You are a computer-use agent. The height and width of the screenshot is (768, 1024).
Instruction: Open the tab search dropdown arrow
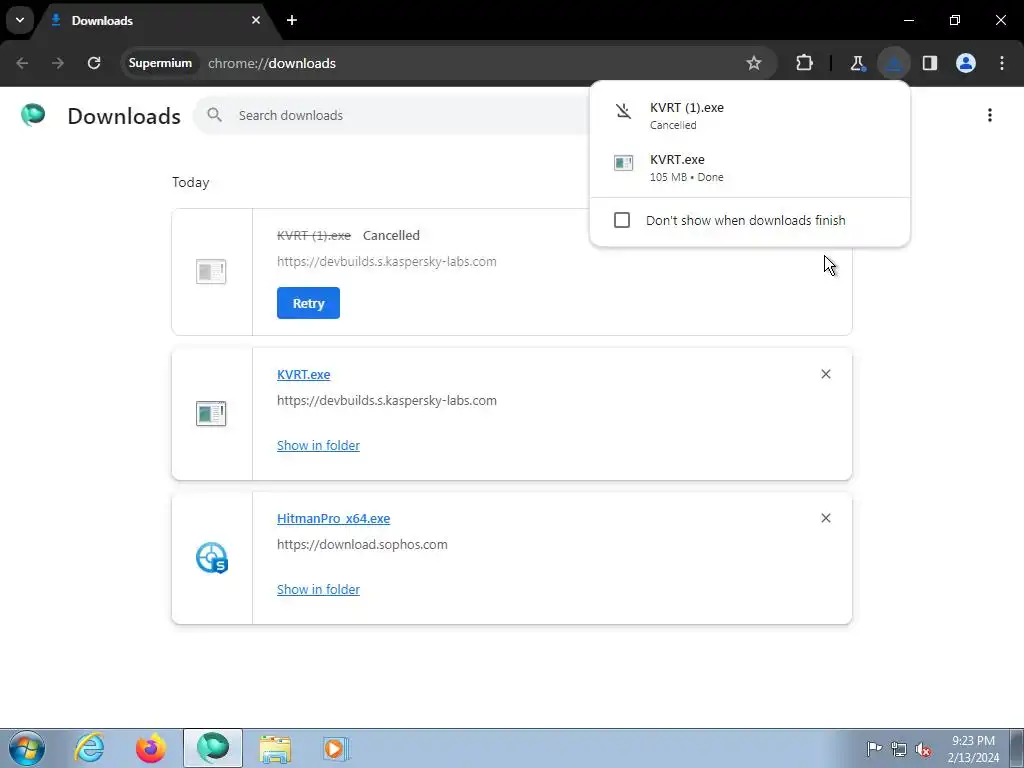[x=20, y=20]
